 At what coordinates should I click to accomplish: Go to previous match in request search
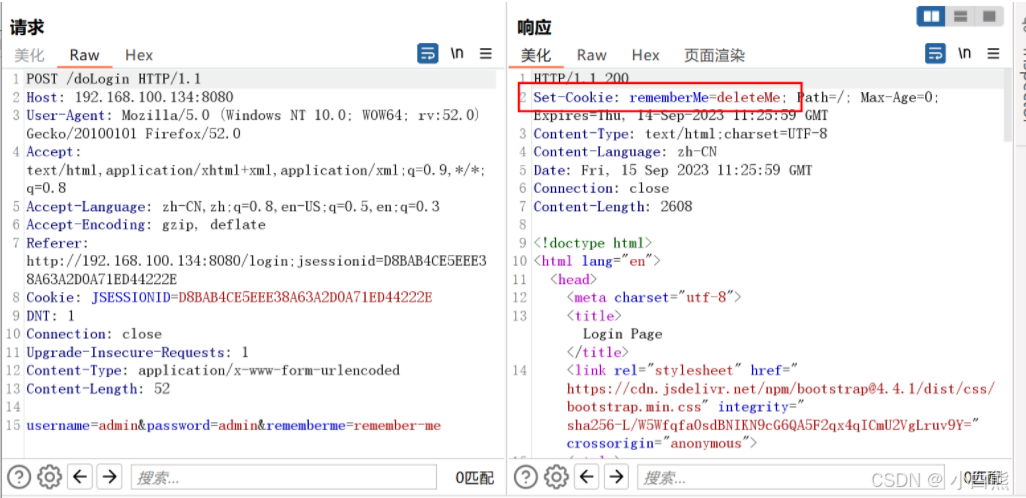pyautogui.click(x=80, y=477)
